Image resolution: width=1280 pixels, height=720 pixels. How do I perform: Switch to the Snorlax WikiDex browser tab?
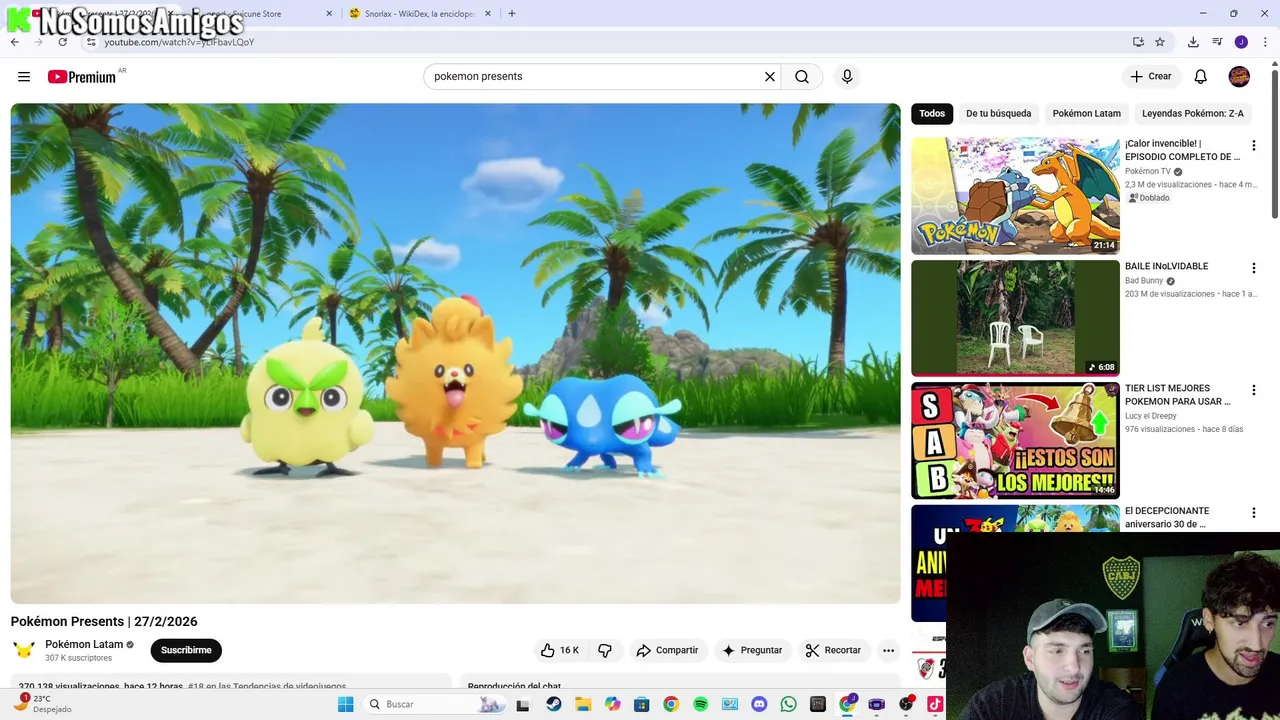click(x=418, y=14)
